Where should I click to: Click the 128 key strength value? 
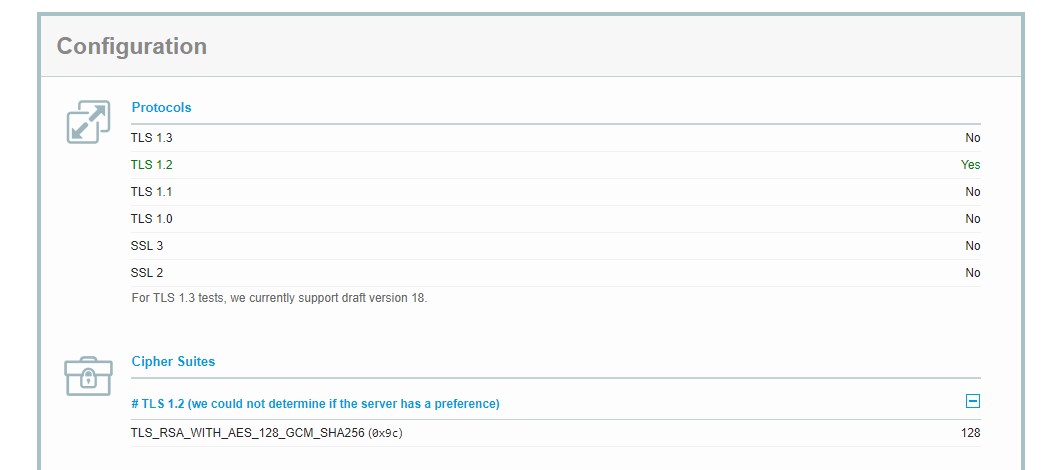970,433
